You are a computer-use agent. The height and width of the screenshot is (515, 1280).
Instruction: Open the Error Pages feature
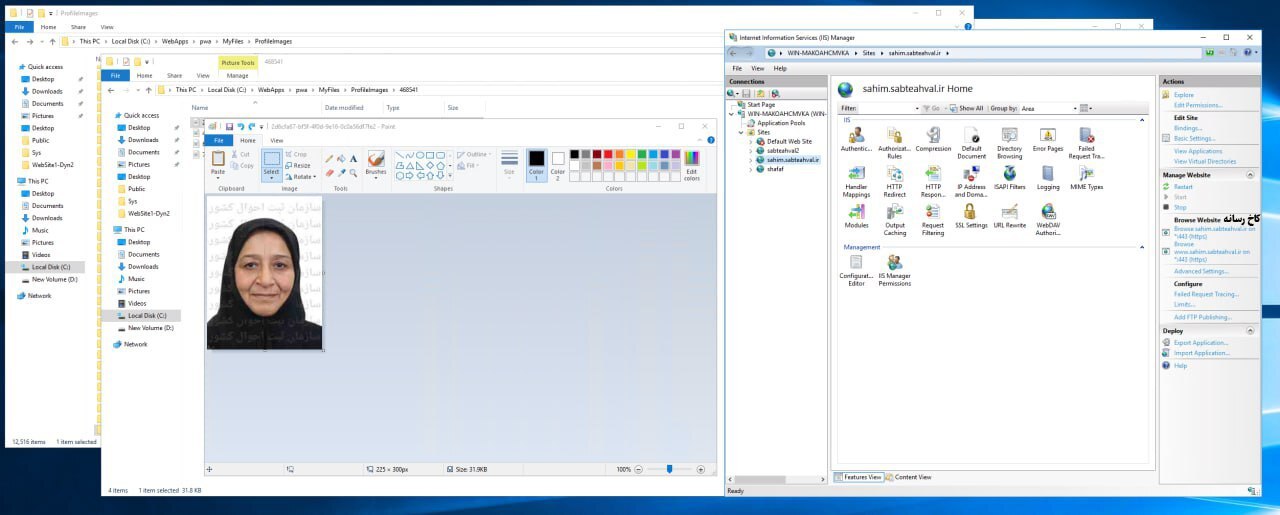(x=1047, y=140)
